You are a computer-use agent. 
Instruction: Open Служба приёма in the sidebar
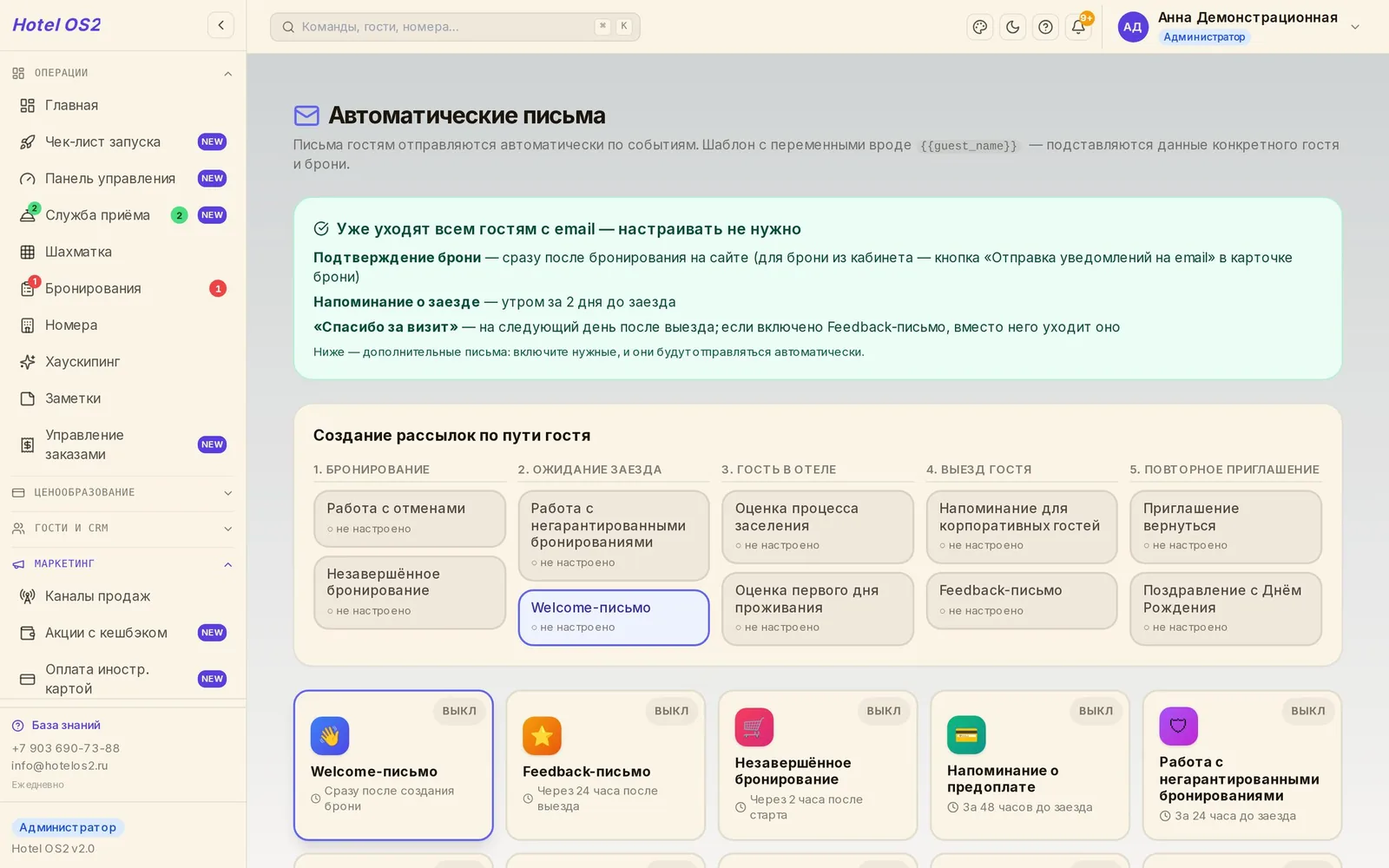pos(122,215)
